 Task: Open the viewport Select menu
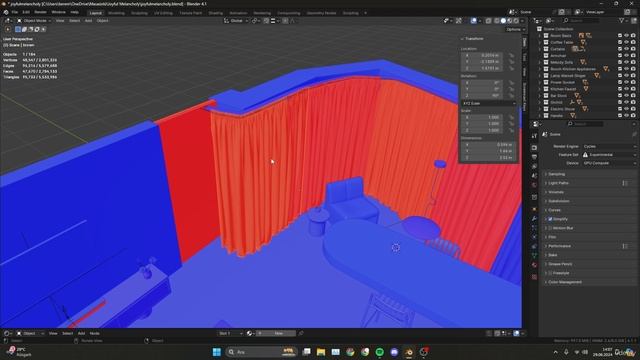tap(74, 20)
